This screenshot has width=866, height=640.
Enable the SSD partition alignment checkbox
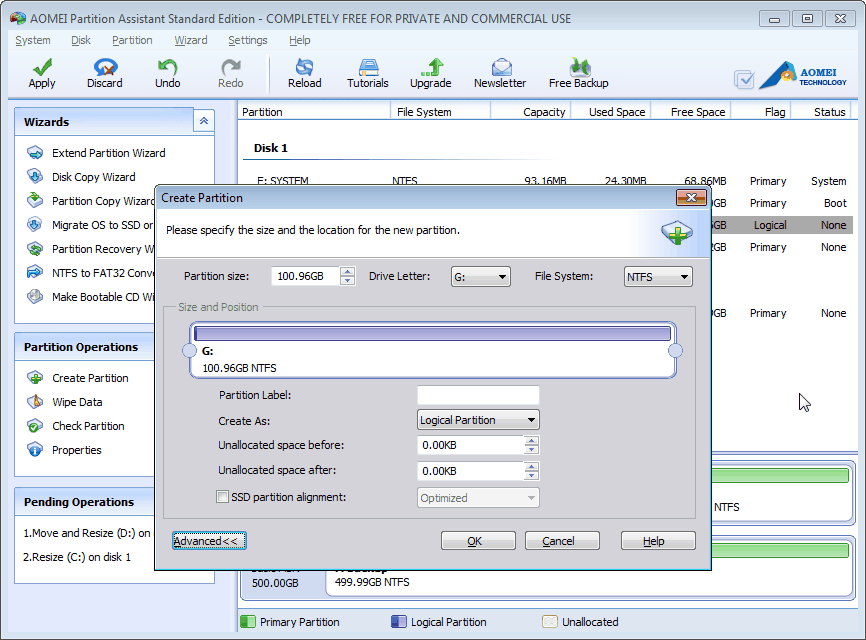[223, 497]
